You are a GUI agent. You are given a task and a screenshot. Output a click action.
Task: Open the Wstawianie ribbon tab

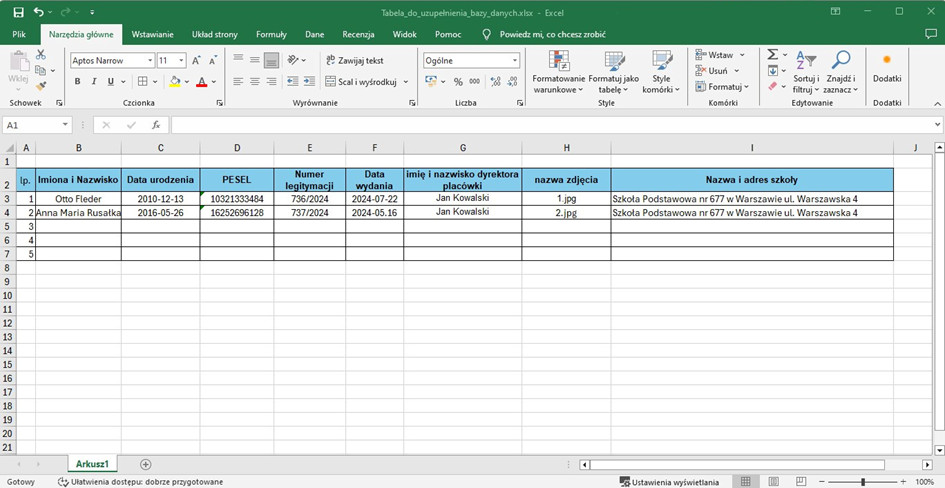point(154,34)
